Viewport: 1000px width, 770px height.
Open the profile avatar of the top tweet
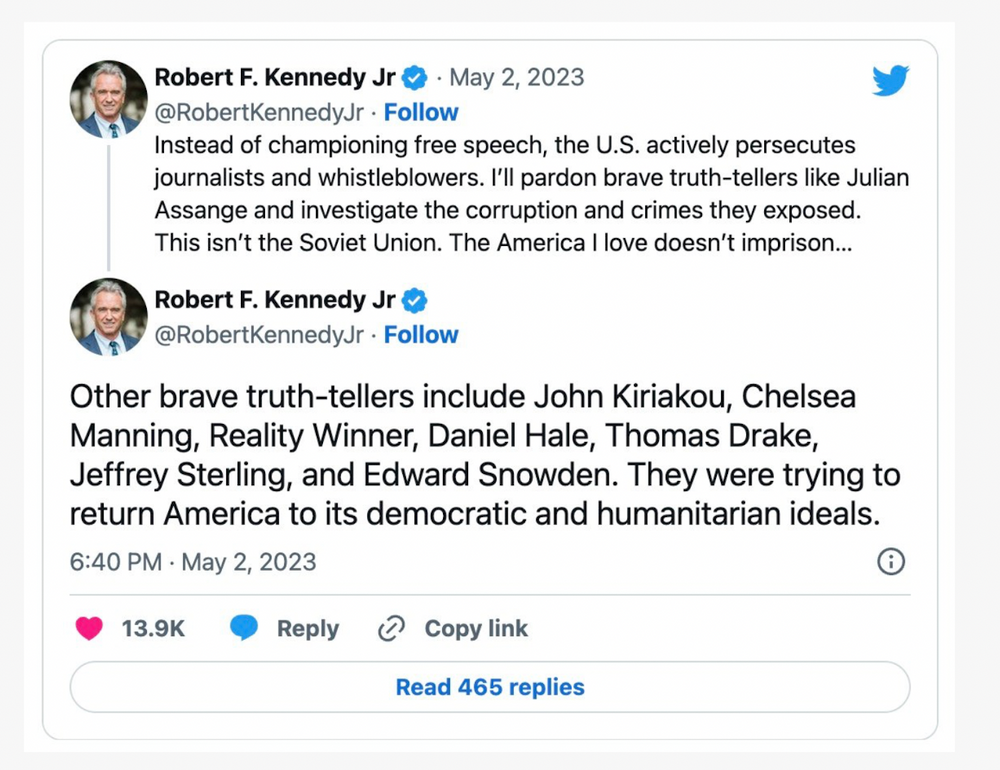coord(109,99)
